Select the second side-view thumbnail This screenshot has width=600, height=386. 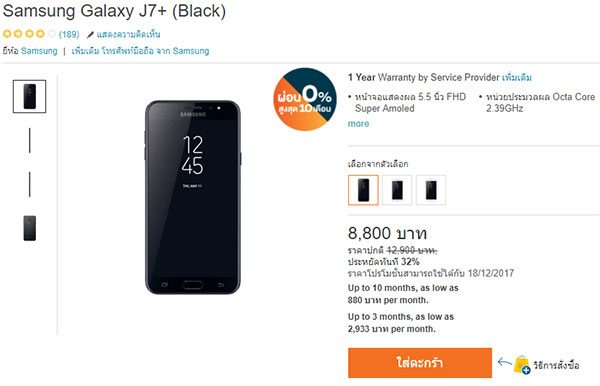coord(29,140)
